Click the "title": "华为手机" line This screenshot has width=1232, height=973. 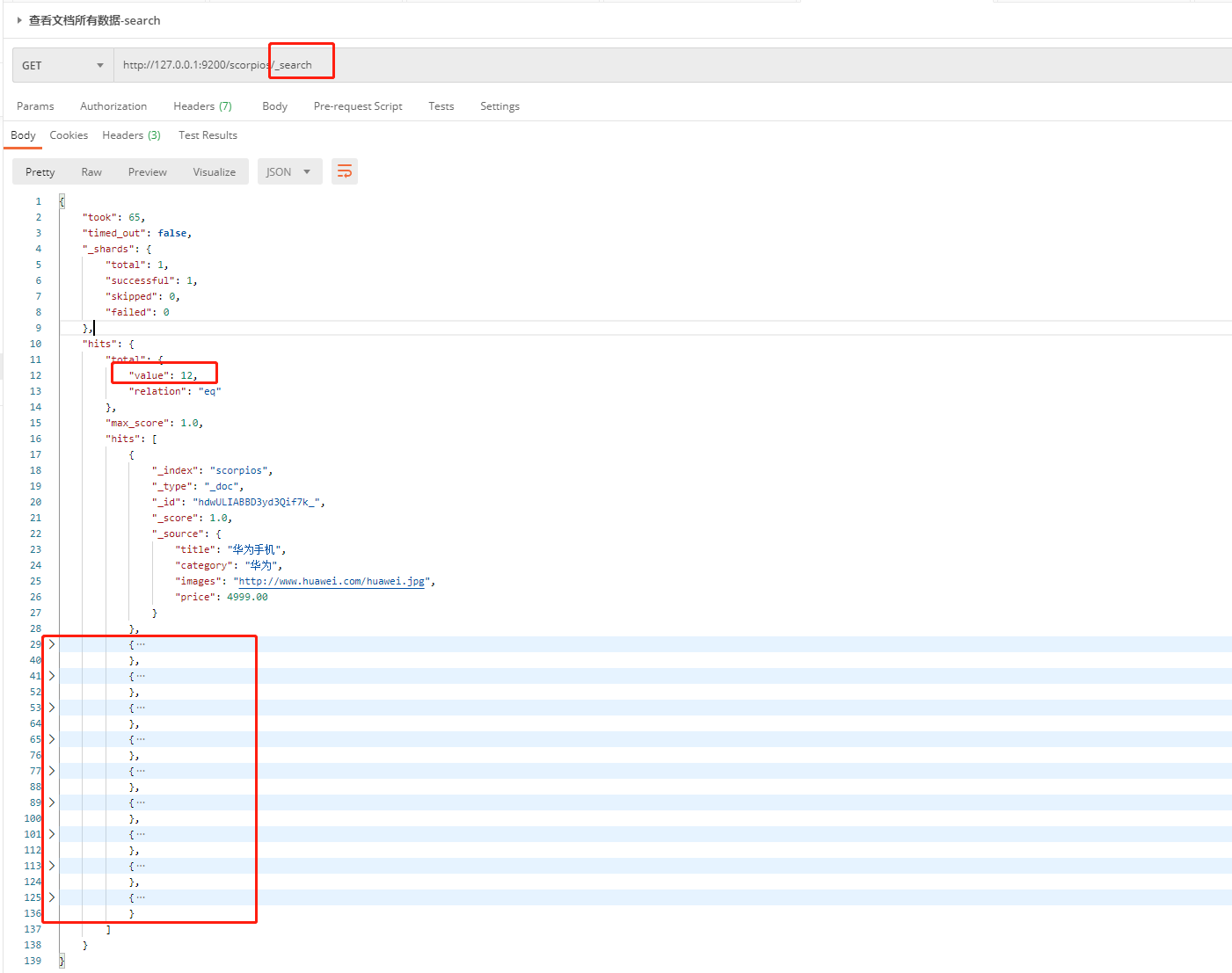(230, 549)
